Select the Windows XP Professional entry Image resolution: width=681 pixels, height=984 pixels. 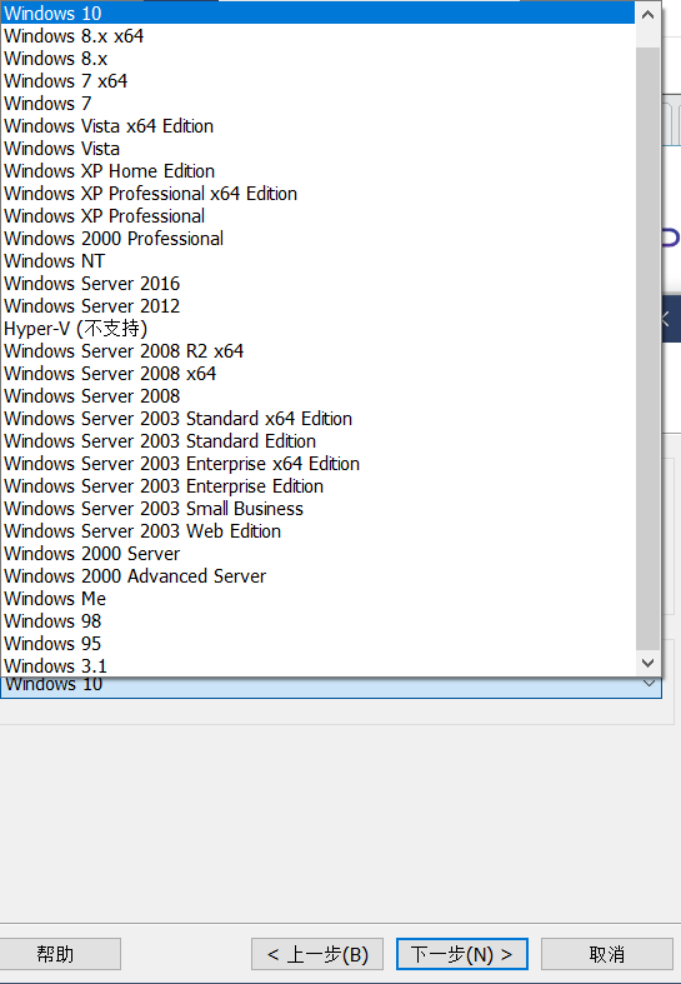[x=318, y=216]
